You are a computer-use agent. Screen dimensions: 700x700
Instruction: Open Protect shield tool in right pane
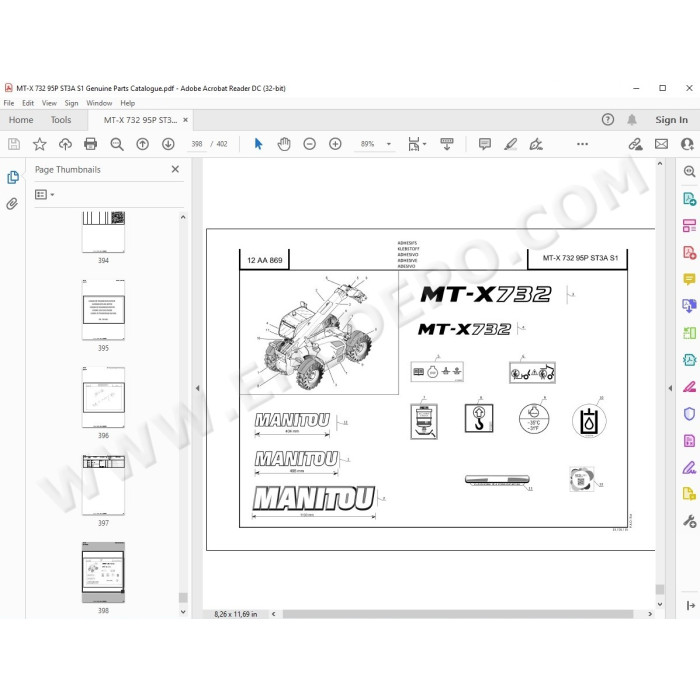tap(689, 414)
